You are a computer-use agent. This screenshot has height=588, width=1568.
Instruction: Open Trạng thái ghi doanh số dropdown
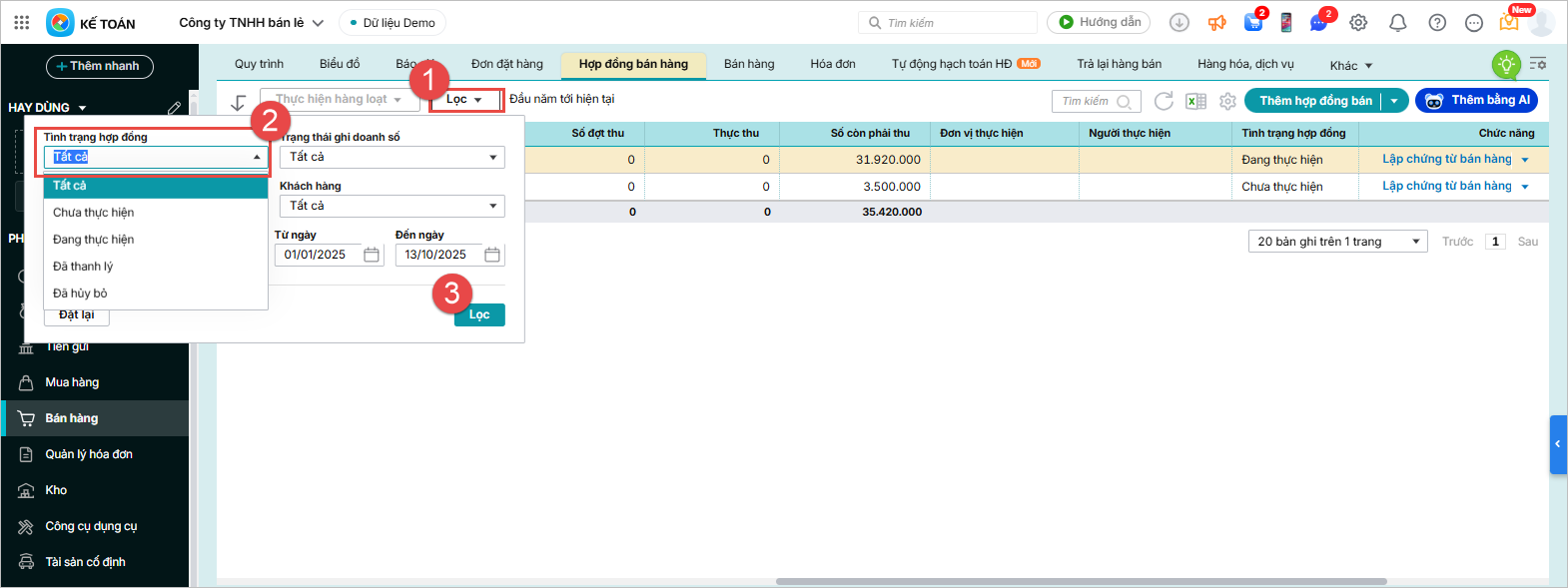point(392,157)
